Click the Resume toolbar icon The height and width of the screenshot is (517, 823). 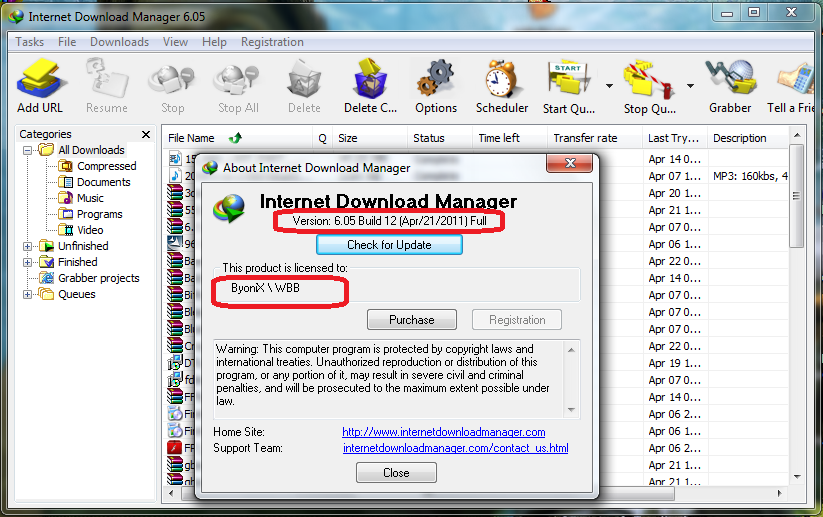[107, 86]
